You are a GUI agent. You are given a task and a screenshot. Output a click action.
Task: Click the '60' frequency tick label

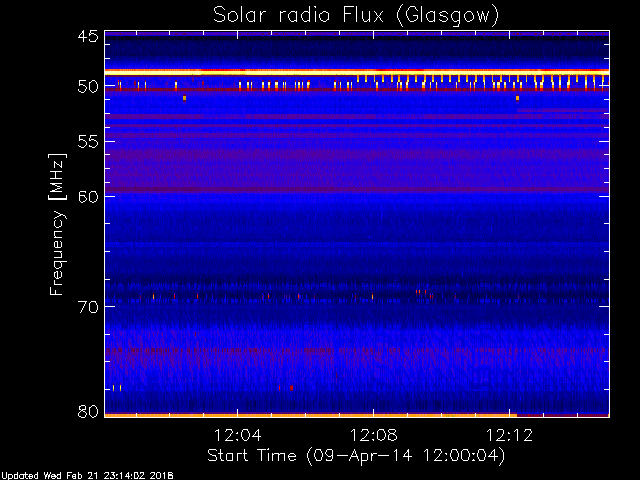[x=88, y=197]
